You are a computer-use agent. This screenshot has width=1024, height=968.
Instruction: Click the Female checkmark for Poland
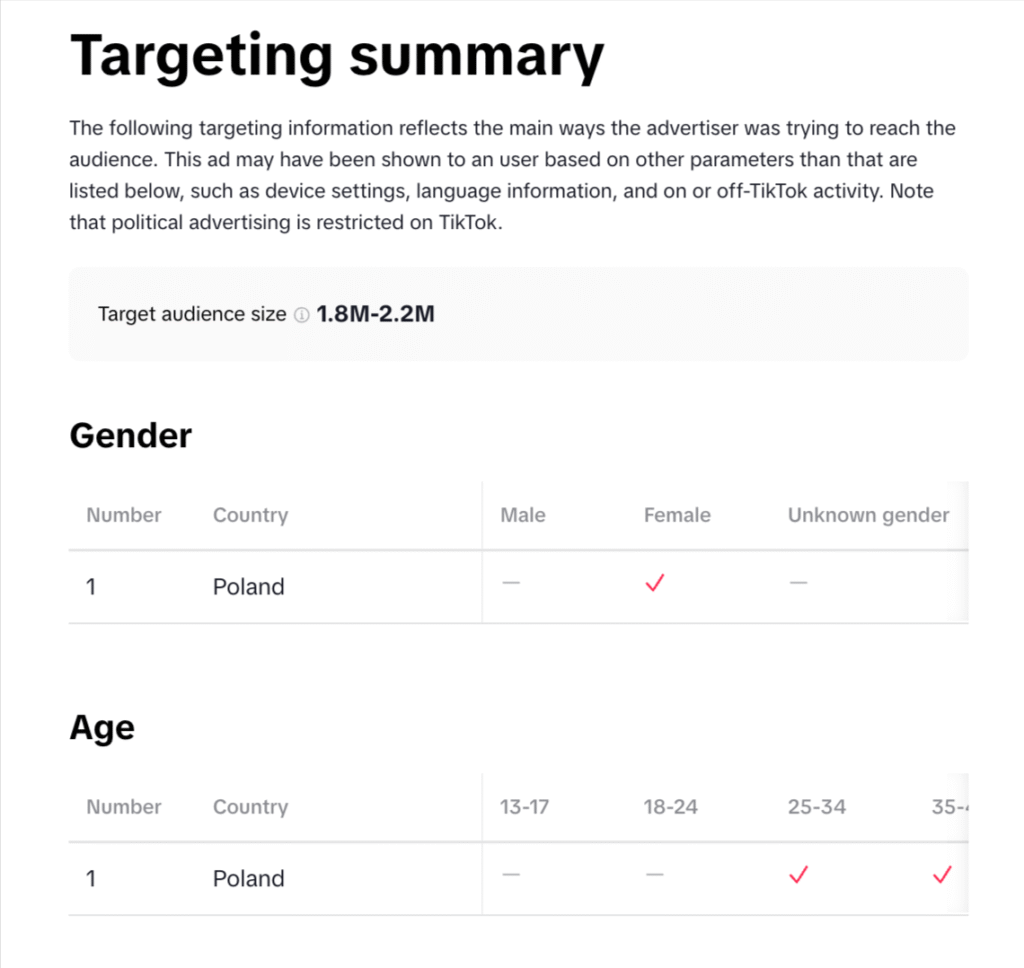point(655,585)
